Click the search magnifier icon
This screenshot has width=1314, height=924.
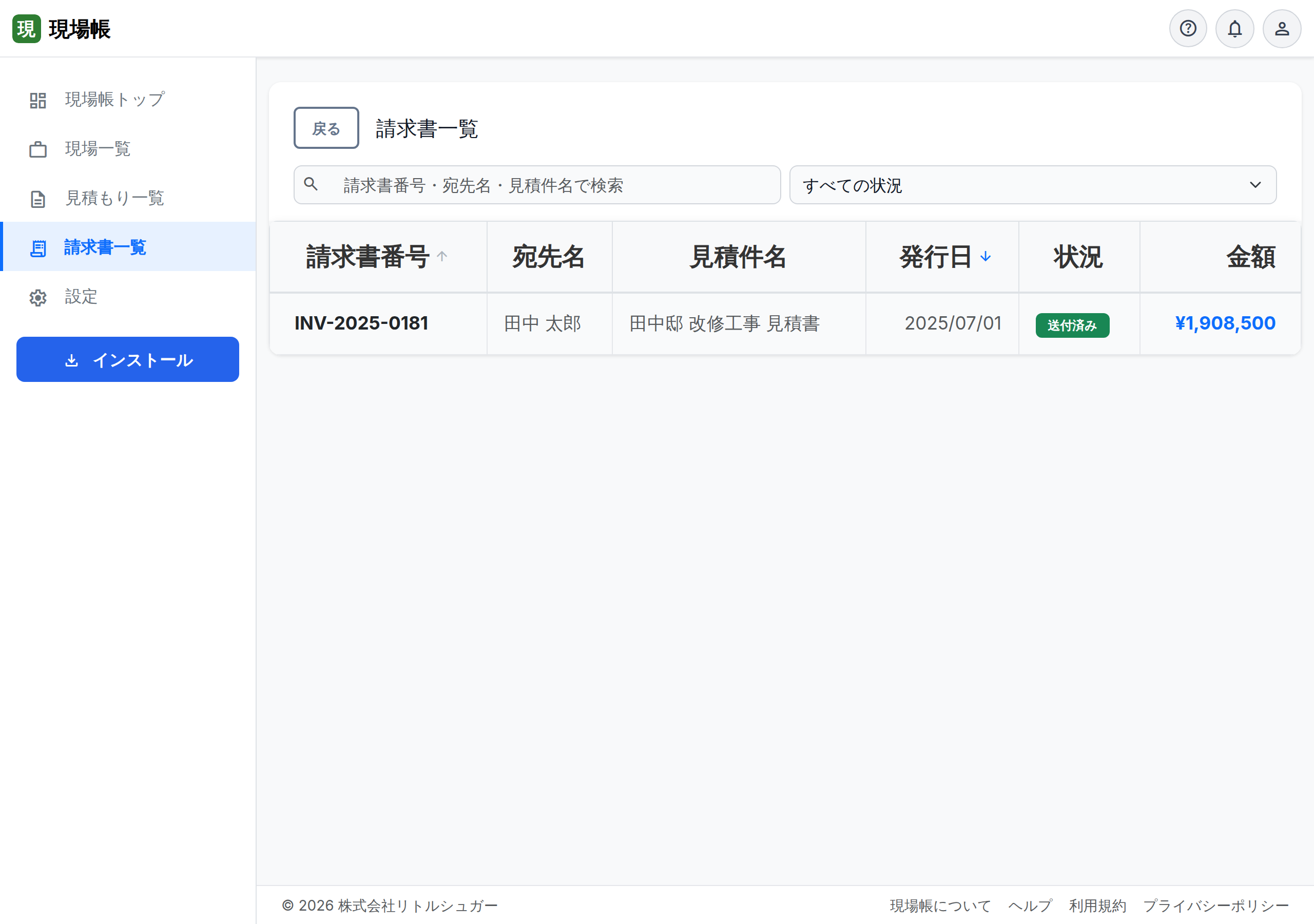click(x=311, y=184)
